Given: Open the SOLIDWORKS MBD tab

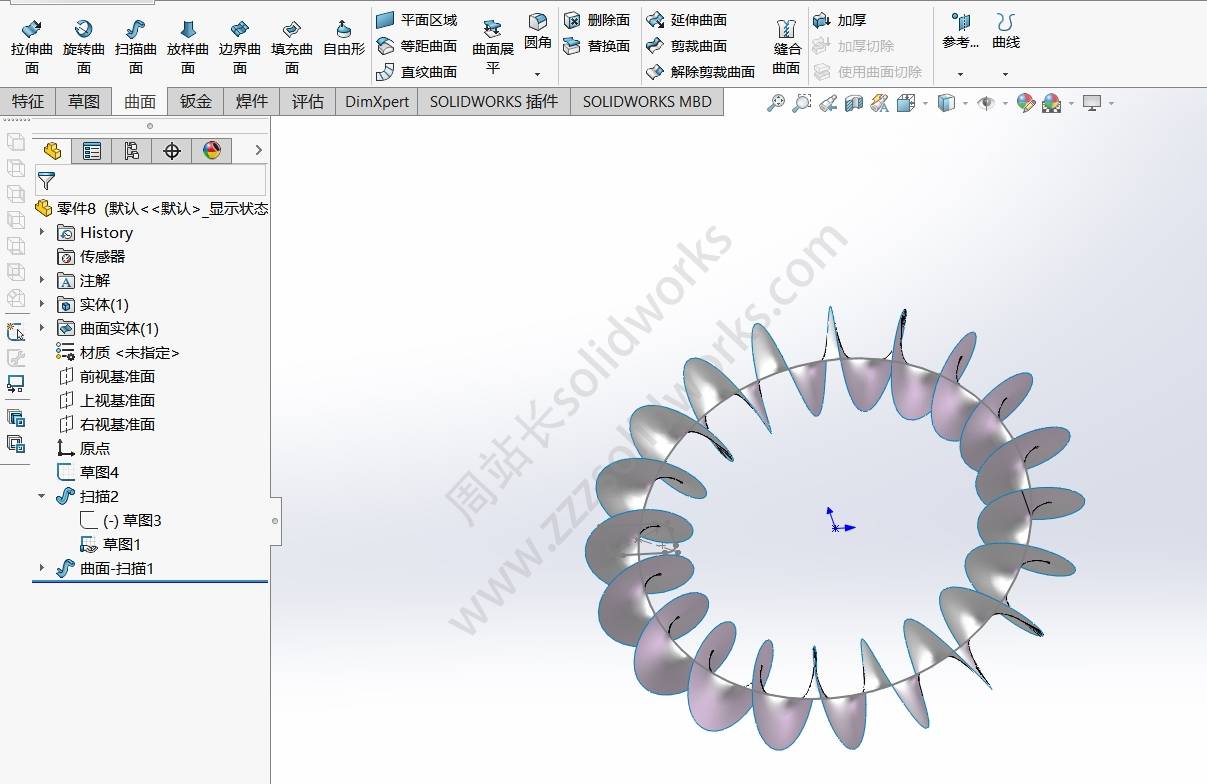Looking at the screenshot, I should (x=647, y=101).
